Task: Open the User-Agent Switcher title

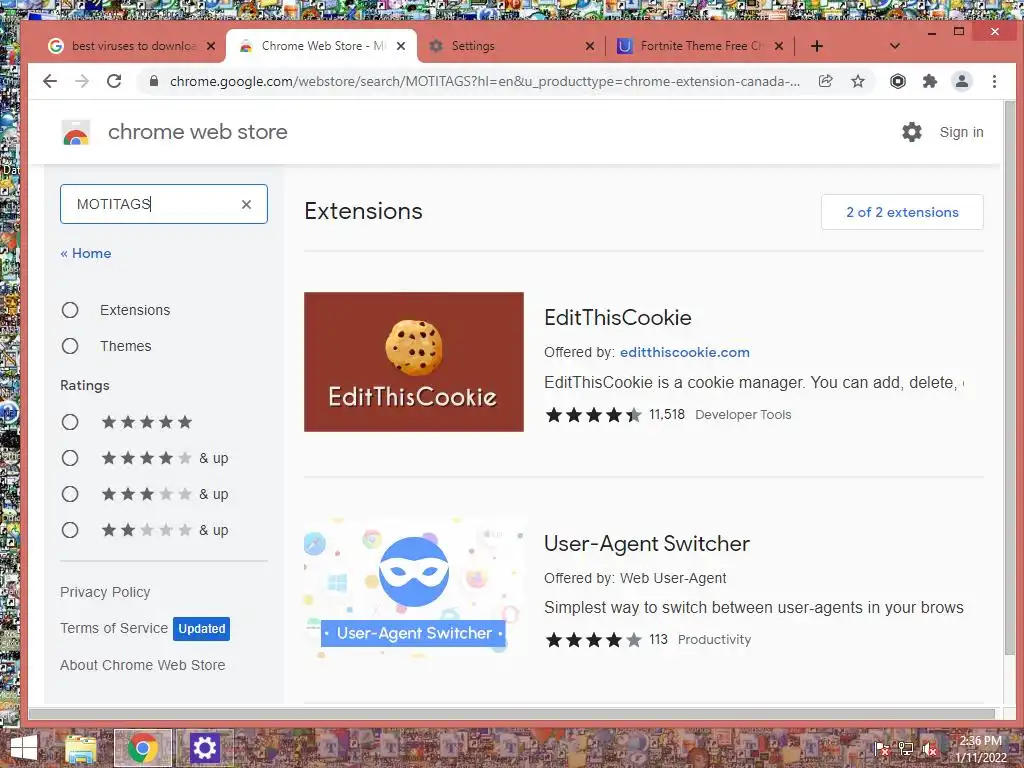Action: click(x=647, y=543)
